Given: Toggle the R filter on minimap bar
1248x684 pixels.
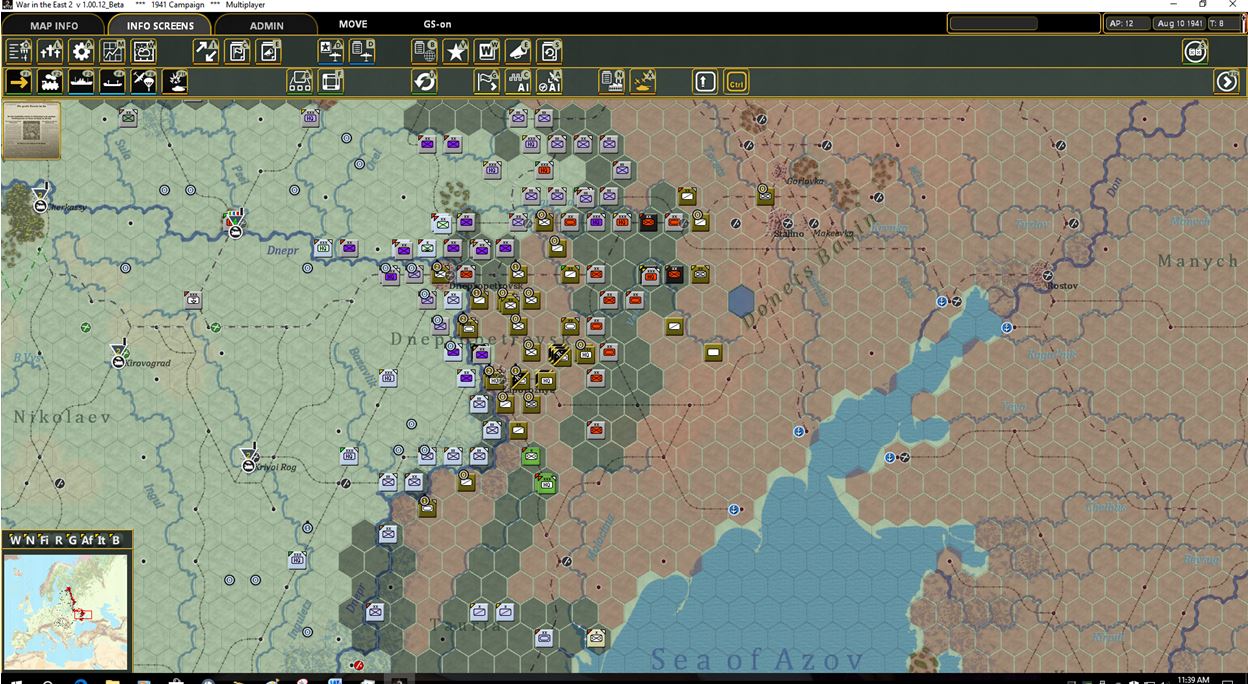Looking at the screenshot, I should [58, 540].
